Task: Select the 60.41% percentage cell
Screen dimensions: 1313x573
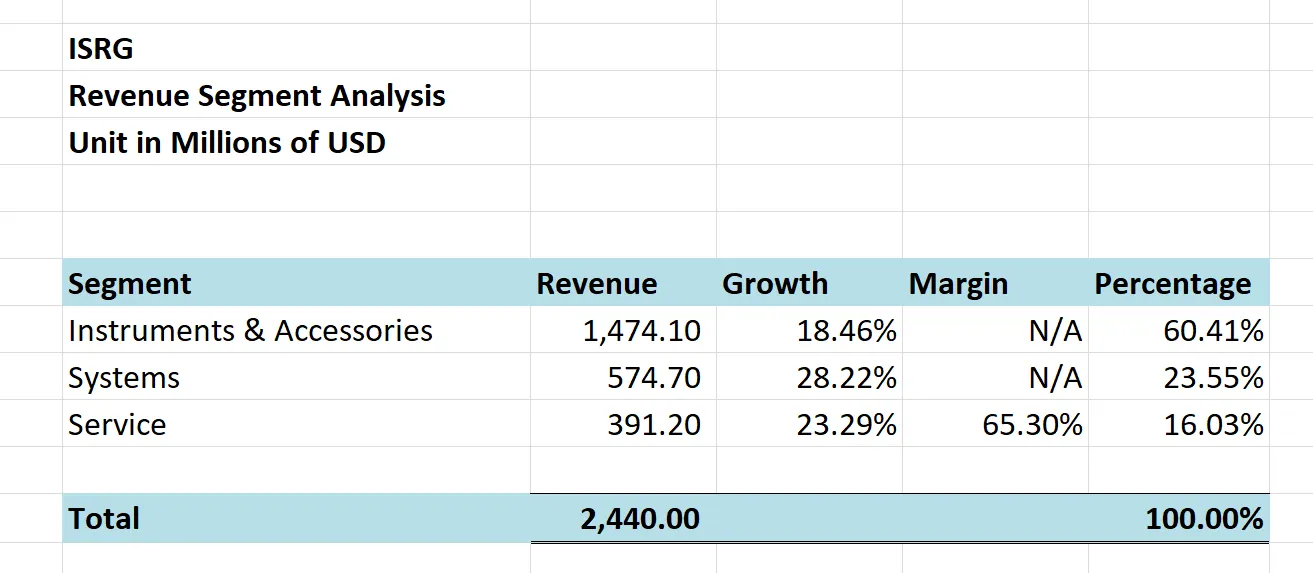Action: (x=1213, y=331)
